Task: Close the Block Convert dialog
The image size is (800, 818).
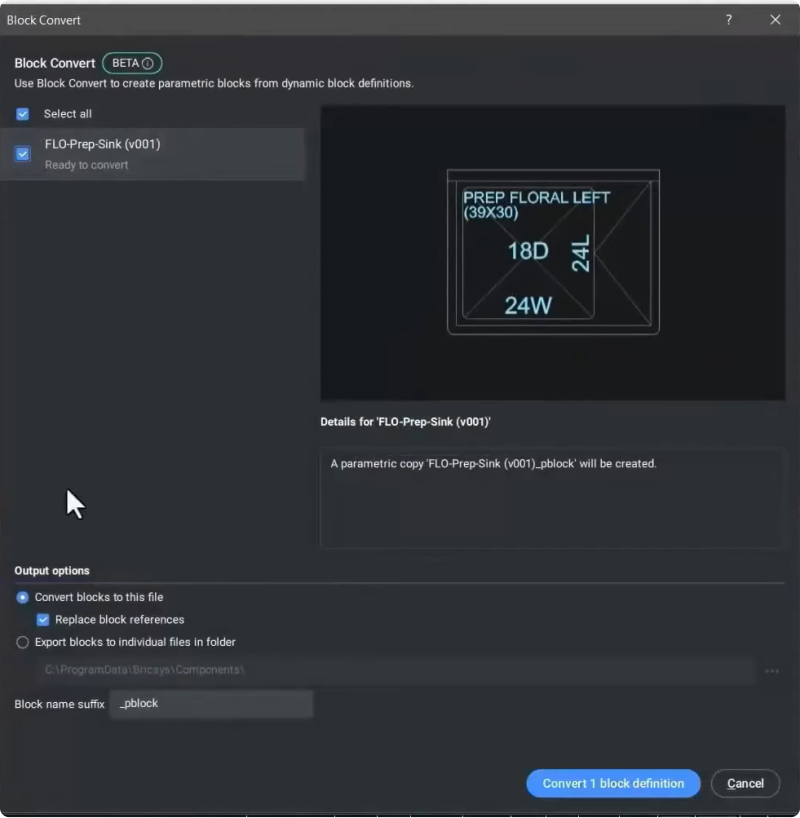Action: click(776, 20)
